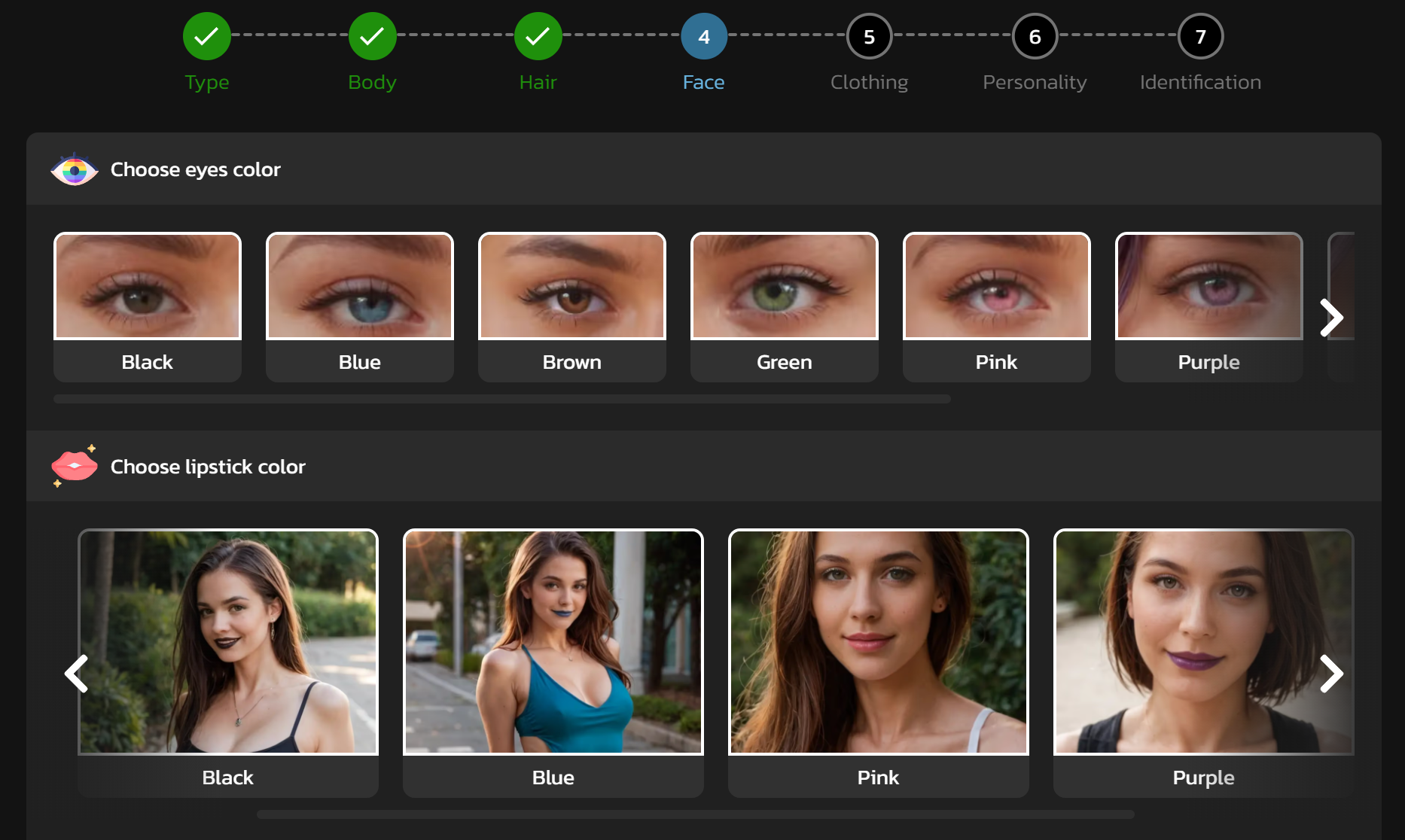Click the Purple eye color label
Viewport: 1405px width, 840px height.
pos(1209,362)
